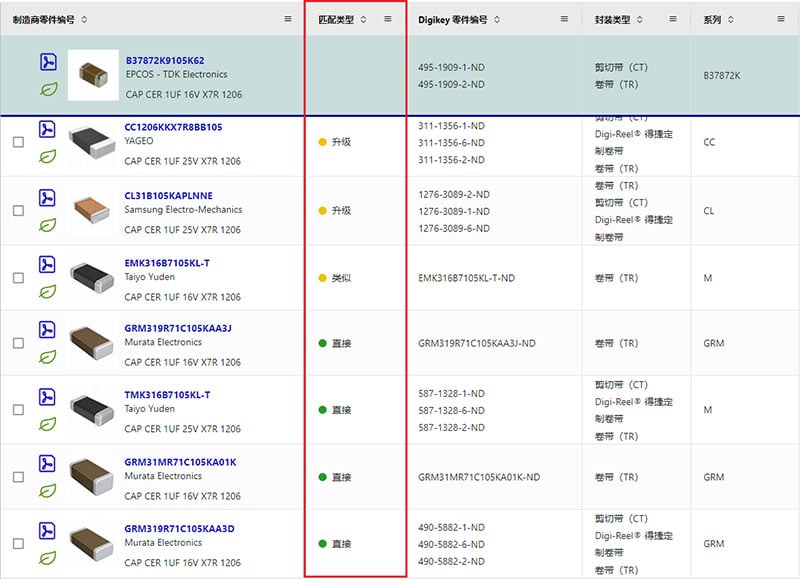Select the TMK316B7105KL-T row checkbox
The image size is (800, 579).
coord(18,410)
